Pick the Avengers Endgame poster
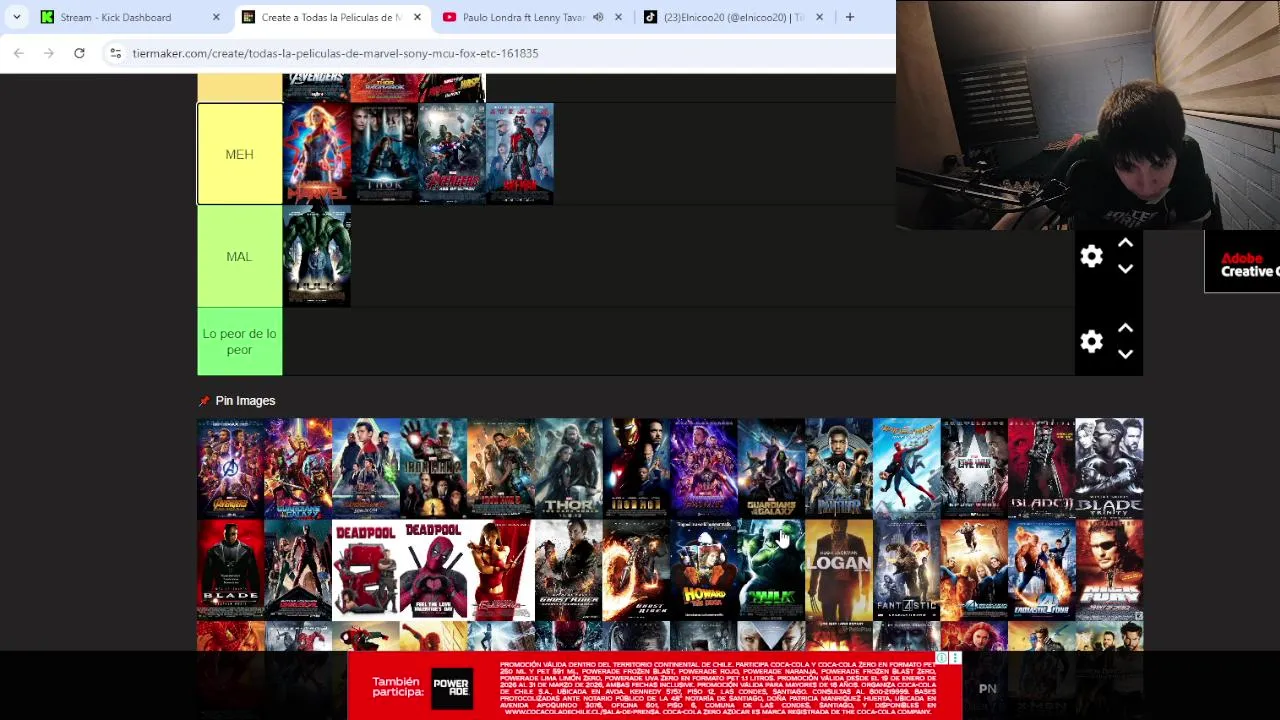 (703, 467)
